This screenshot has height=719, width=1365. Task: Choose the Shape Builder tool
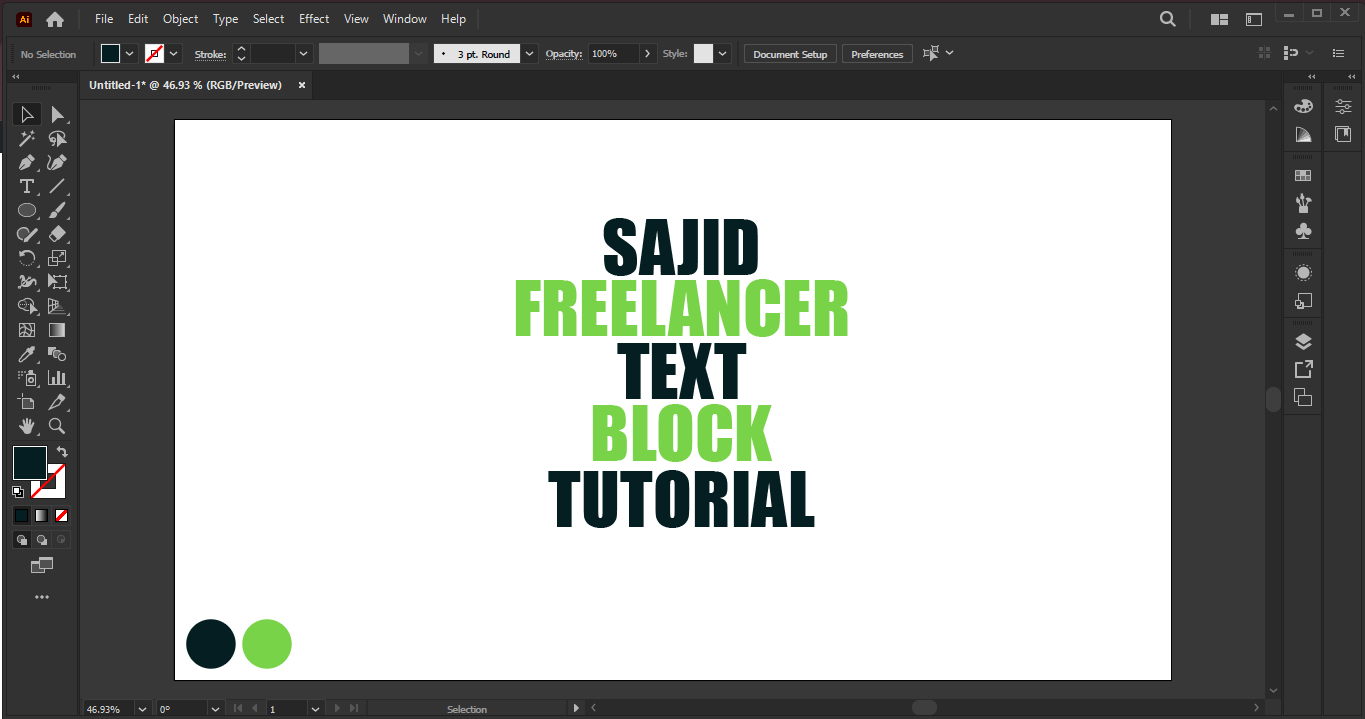pyautogui.click(x=27, y=306)
